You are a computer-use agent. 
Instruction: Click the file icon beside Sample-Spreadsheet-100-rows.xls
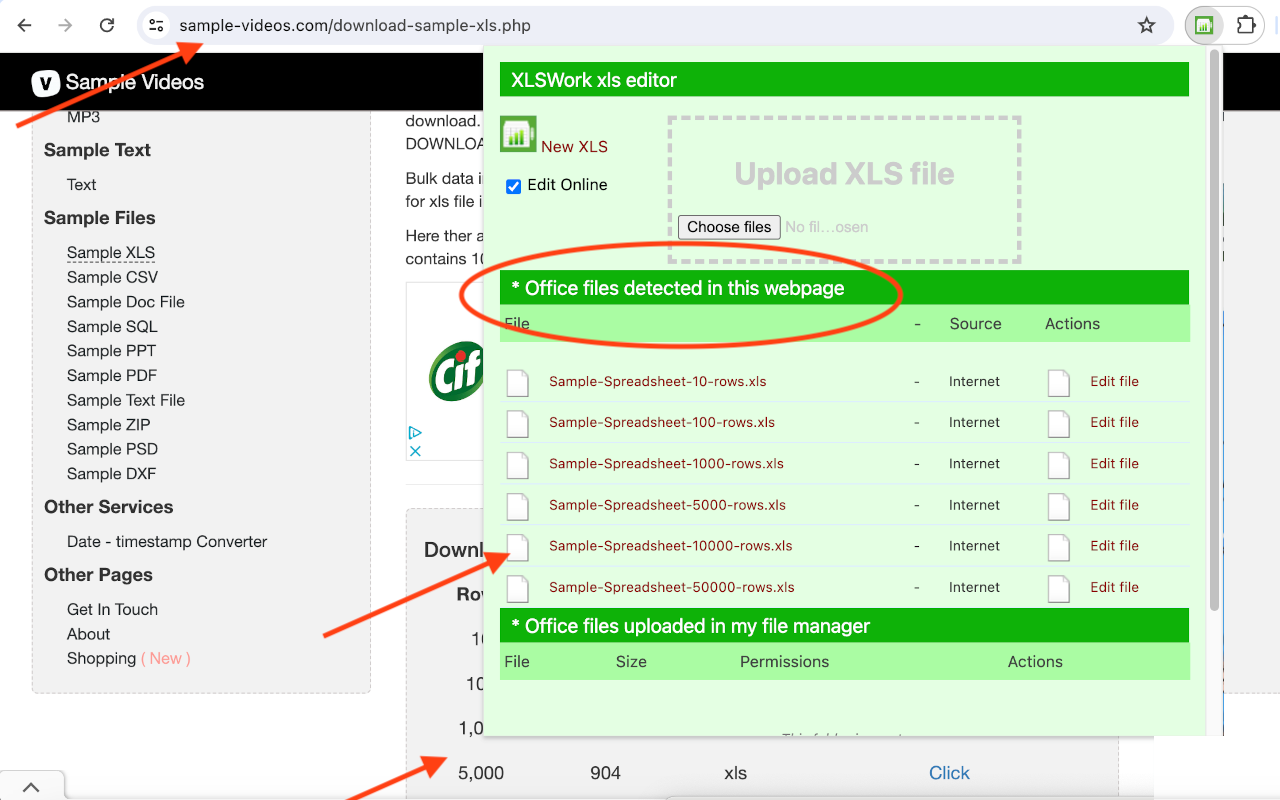click(x=517, y=423)
